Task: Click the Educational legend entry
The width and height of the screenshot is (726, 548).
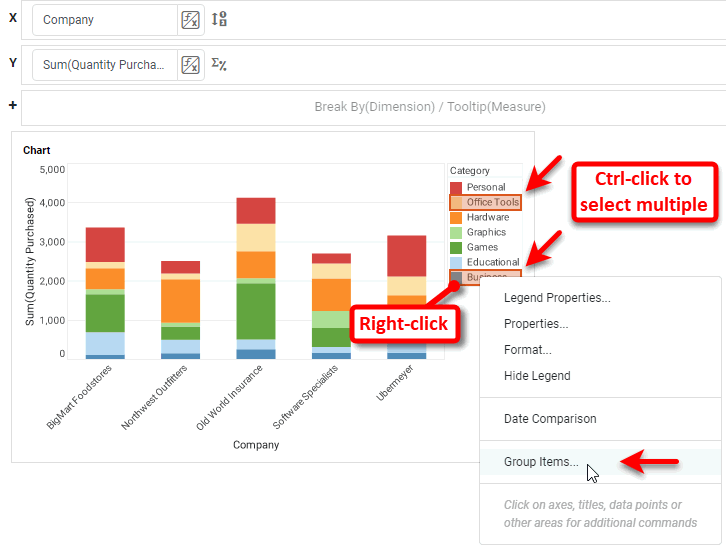Action: point(492,262)
